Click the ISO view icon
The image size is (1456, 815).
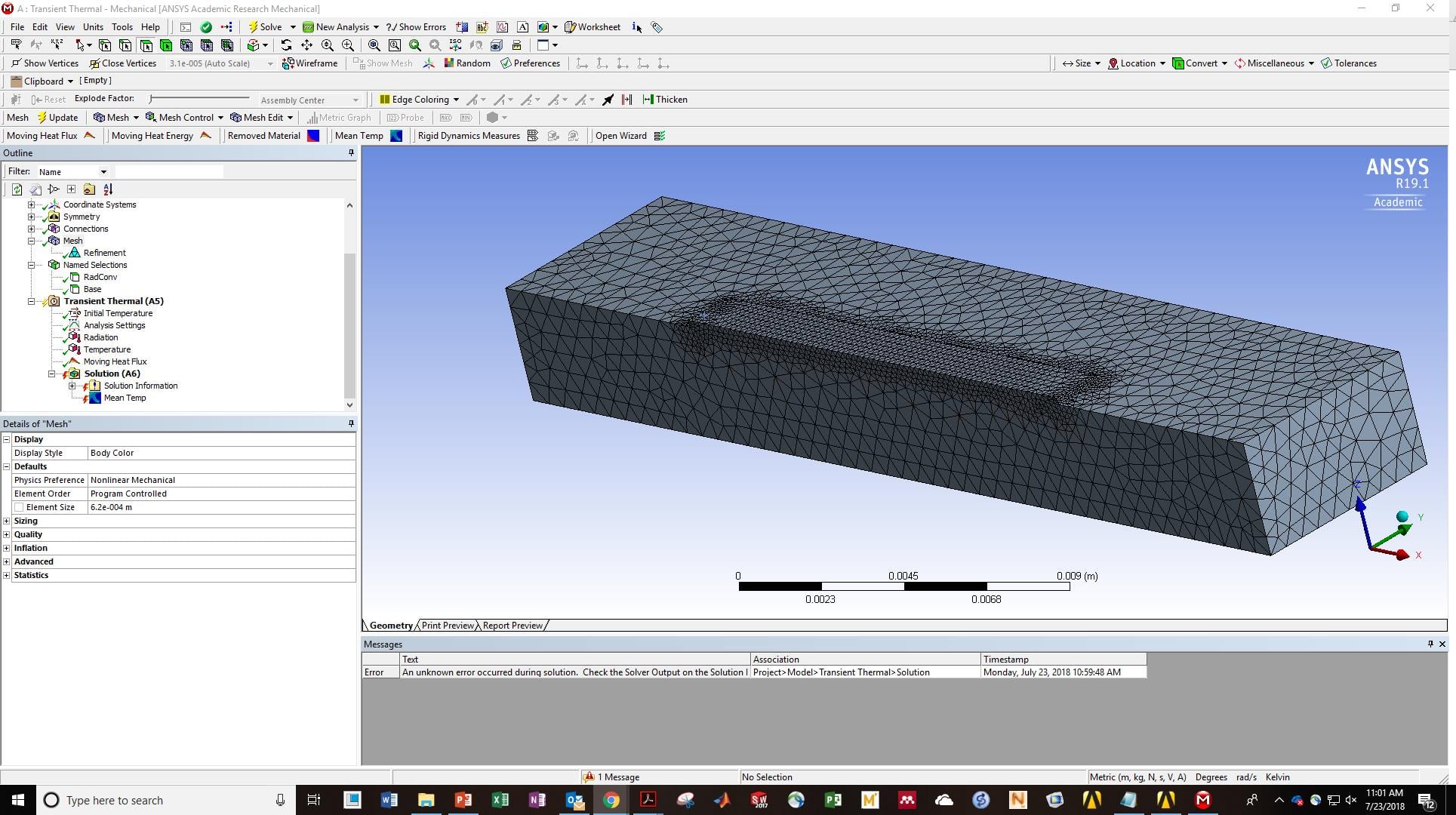point(455,45)
